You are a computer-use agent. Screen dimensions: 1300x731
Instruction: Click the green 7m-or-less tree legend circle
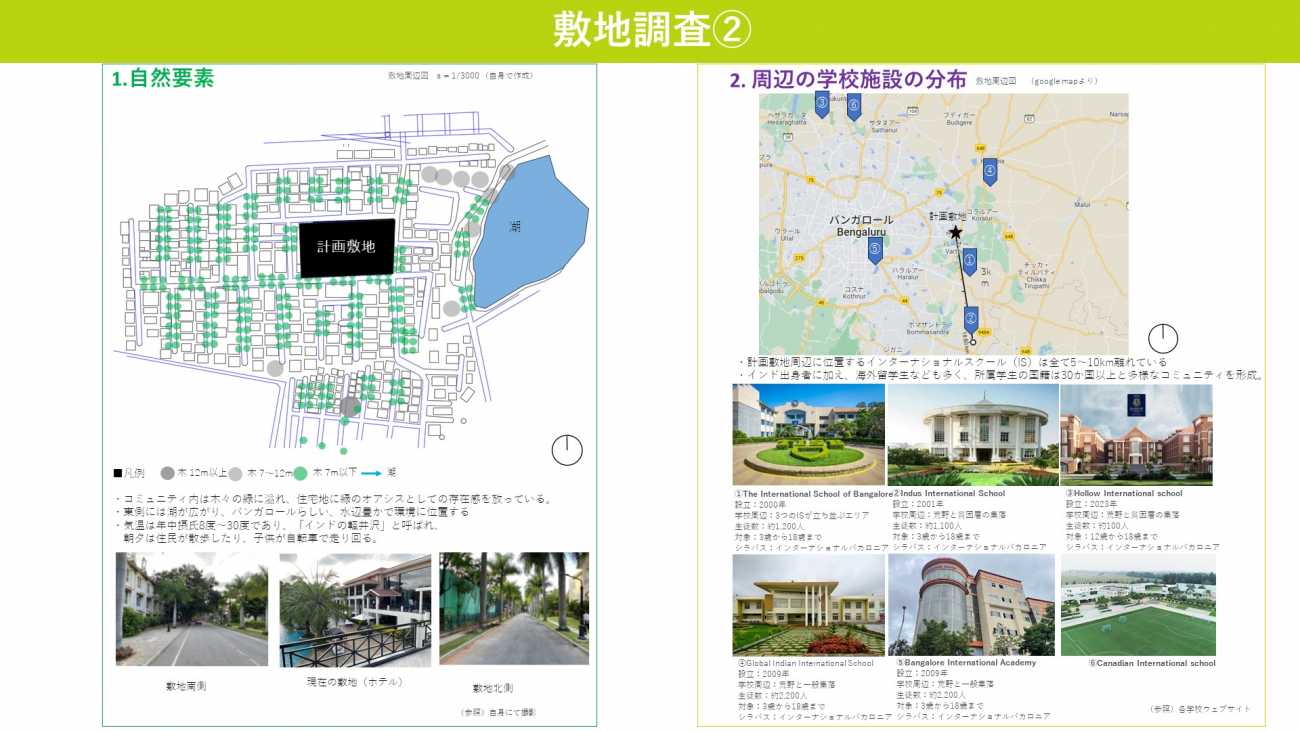[299, 473]
